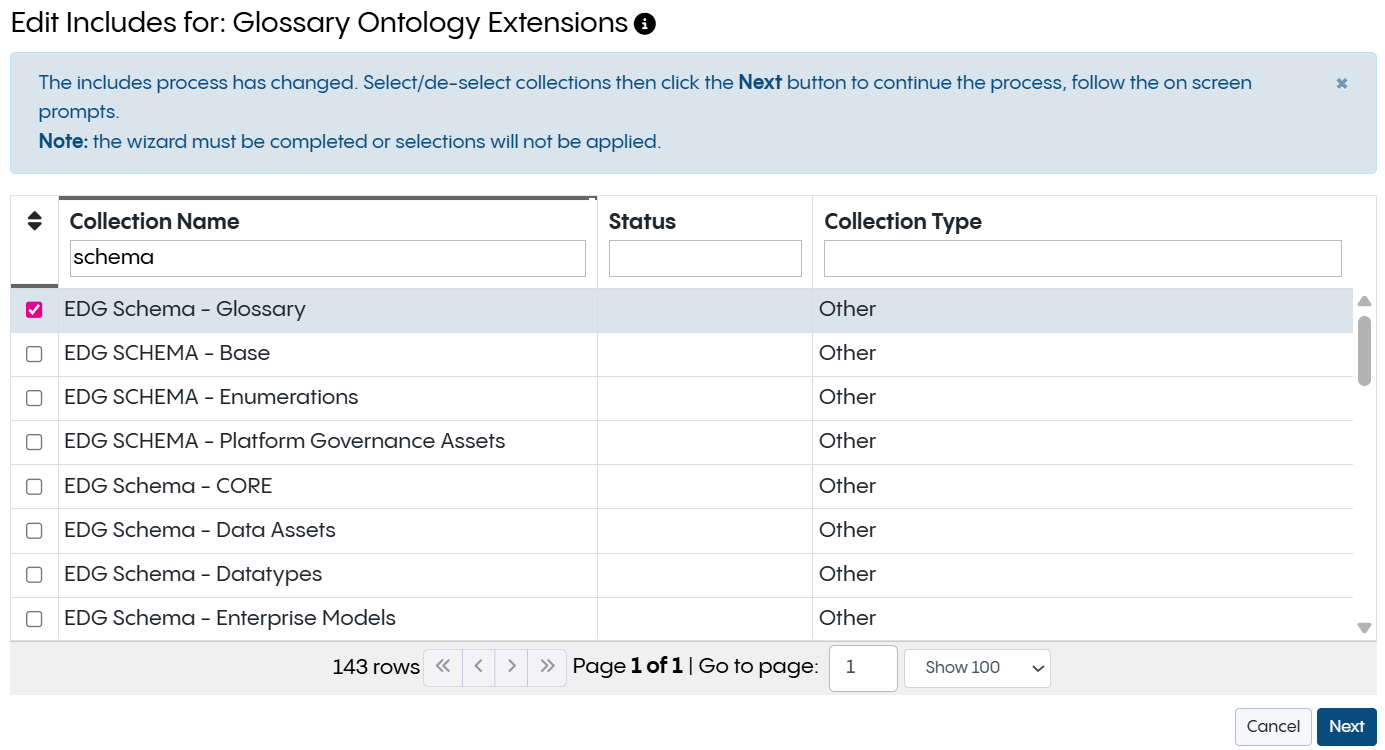Click the Collection Name column header
Viewport: 1385px width, 750px height.
click(153, 221)
